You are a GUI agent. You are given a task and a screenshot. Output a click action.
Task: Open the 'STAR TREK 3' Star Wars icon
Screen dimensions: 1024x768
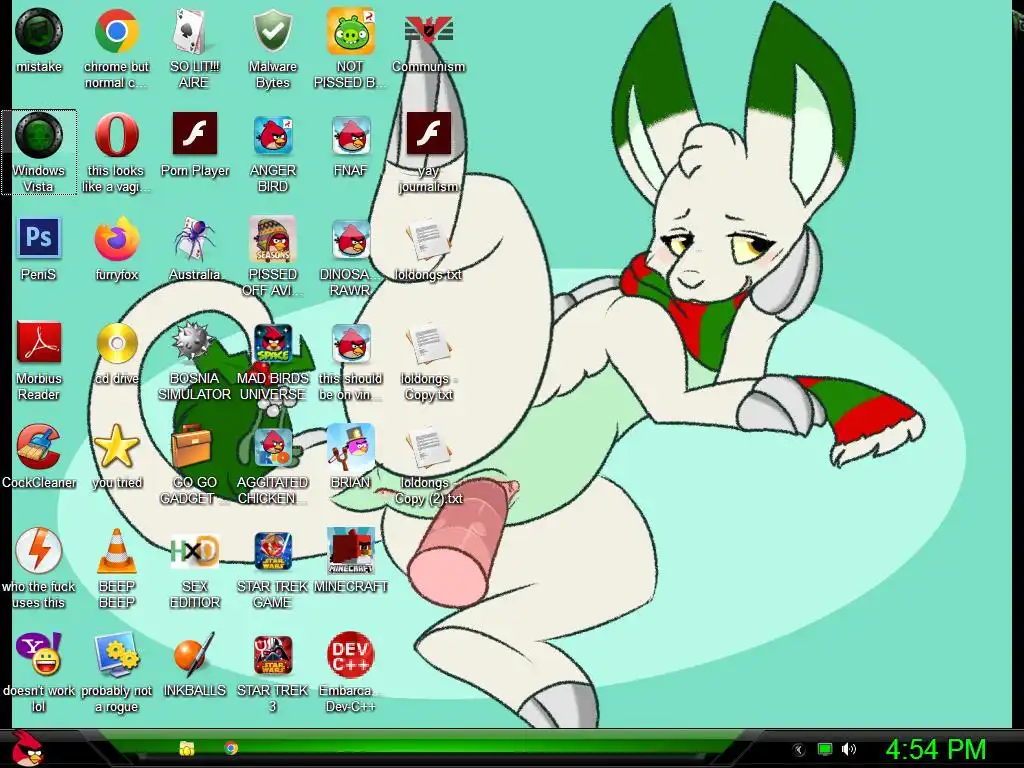point(272,655)
